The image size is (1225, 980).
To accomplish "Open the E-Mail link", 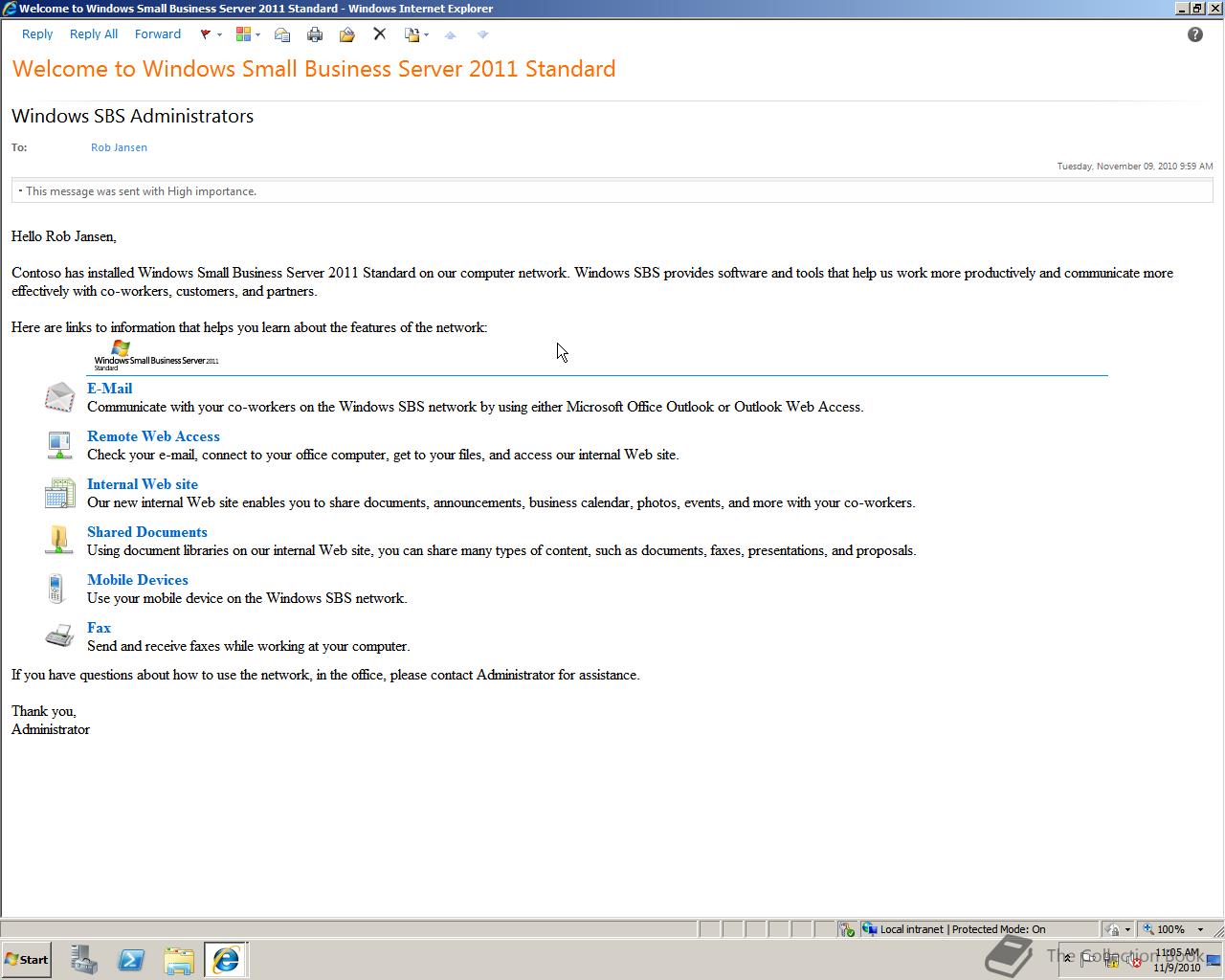I will coord(110,389).
